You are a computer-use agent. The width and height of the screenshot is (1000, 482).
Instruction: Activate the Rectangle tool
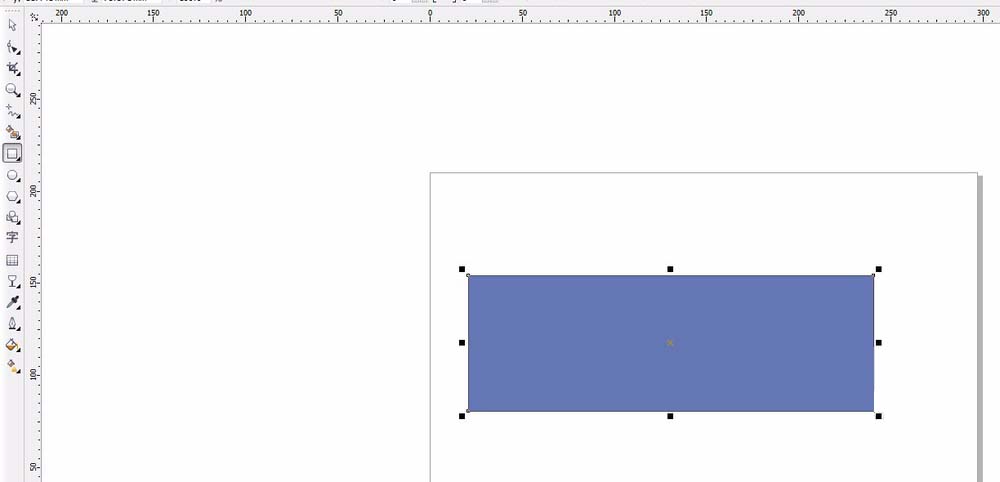click(x=12, y=154)
